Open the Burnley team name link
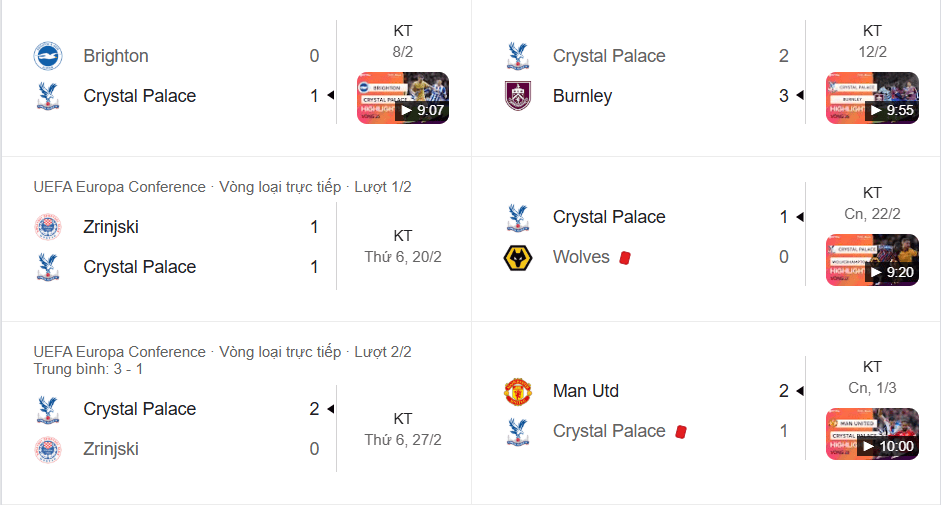This screenshot has height=505, width=941. [582, 96]
